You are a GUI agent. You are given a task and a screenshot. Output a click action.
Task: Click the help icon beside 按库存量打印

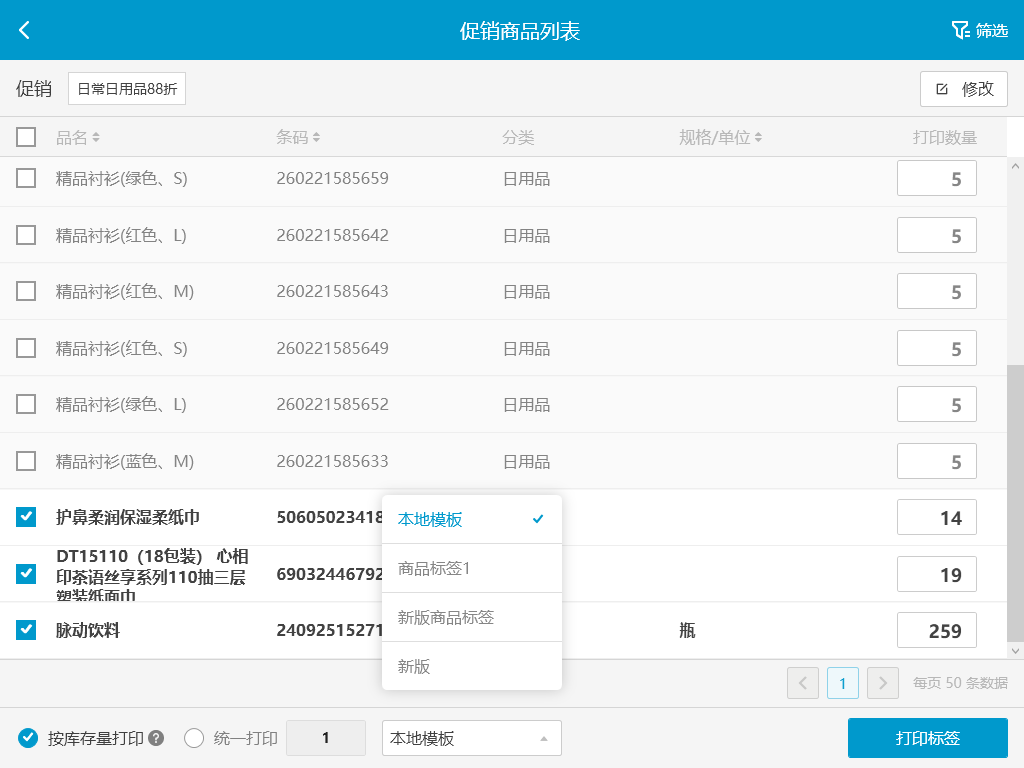click(x=156, y=739)
